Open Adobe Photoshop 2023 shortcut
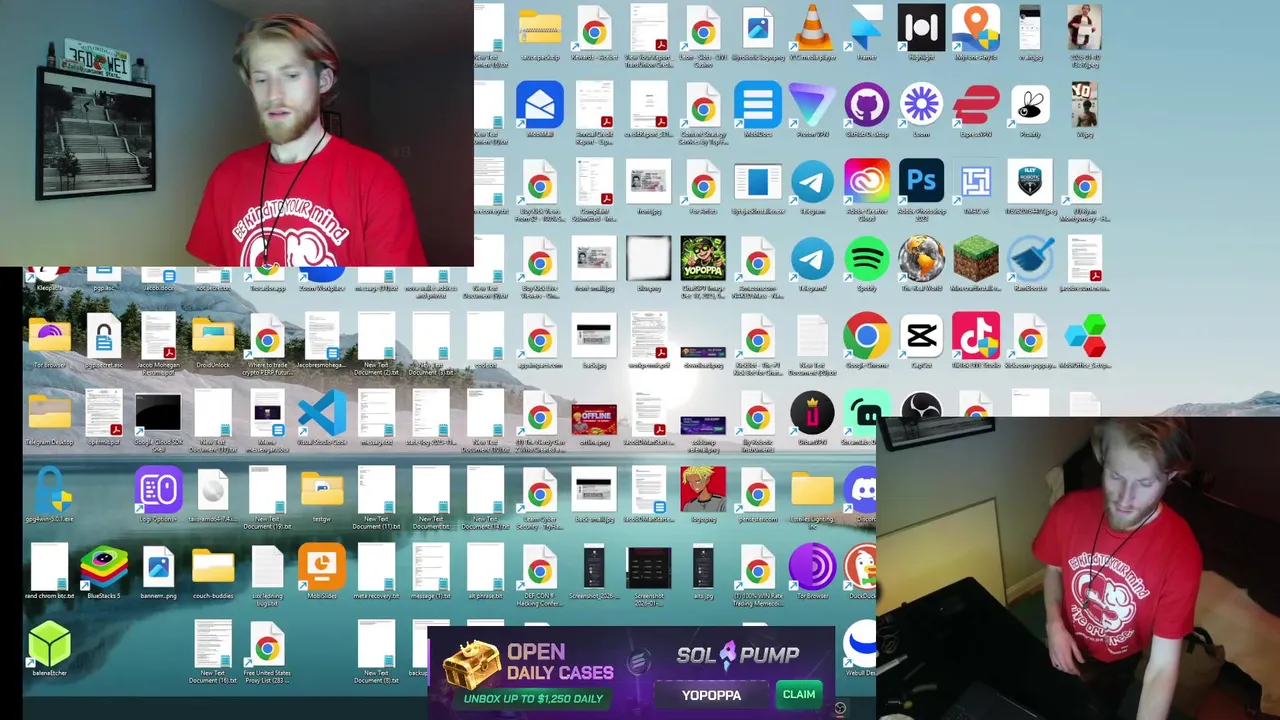The image size is (1280, 720). (x=921, y=182)
